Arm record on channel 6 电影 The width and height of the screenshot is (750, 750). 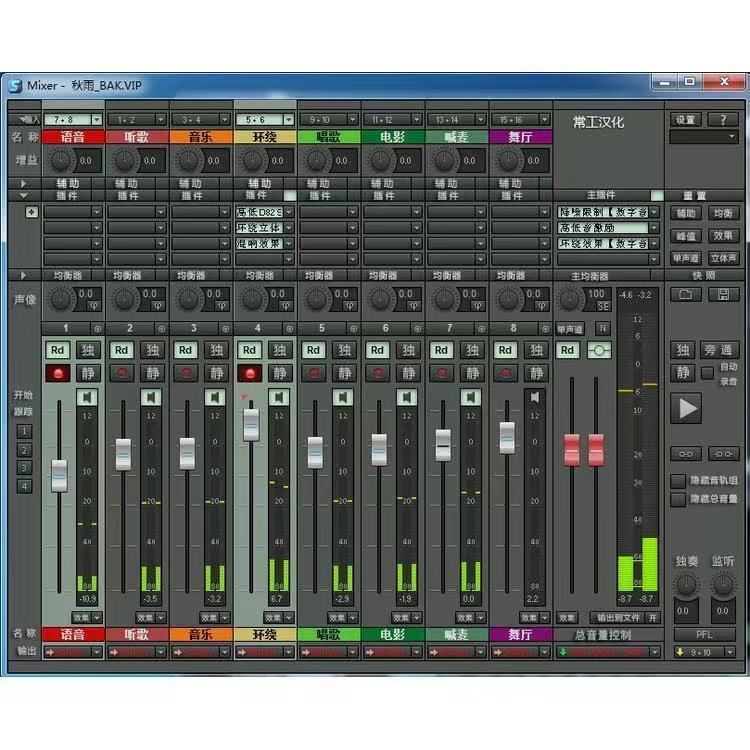378,373
